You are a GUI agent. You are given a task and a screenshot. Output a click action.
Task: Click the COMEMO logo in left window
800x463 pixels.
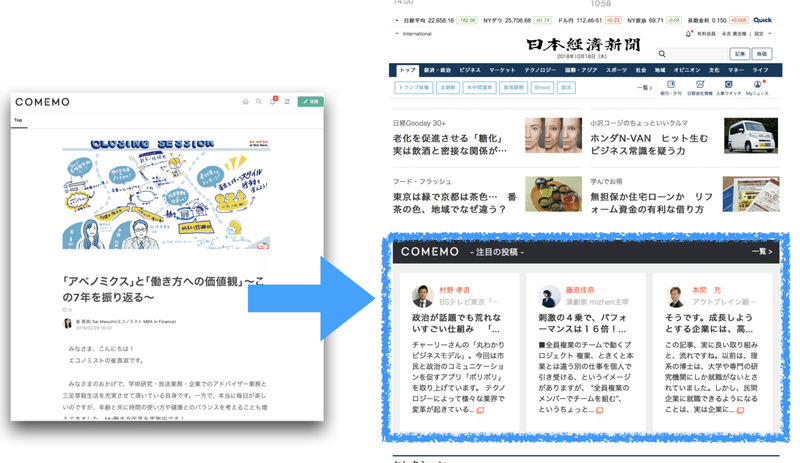pos(42,102)
